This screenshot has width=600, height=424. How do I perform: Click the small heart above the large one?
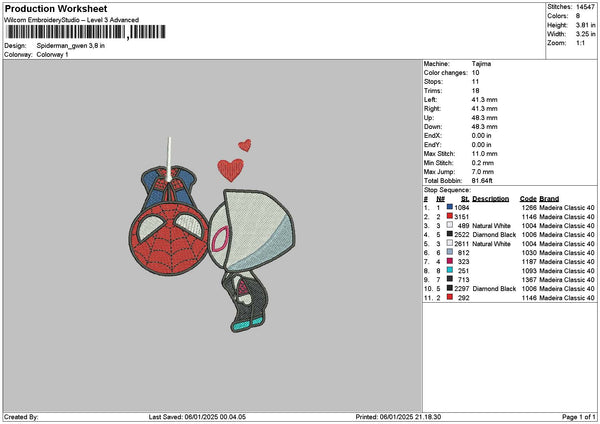coord(245,146)
